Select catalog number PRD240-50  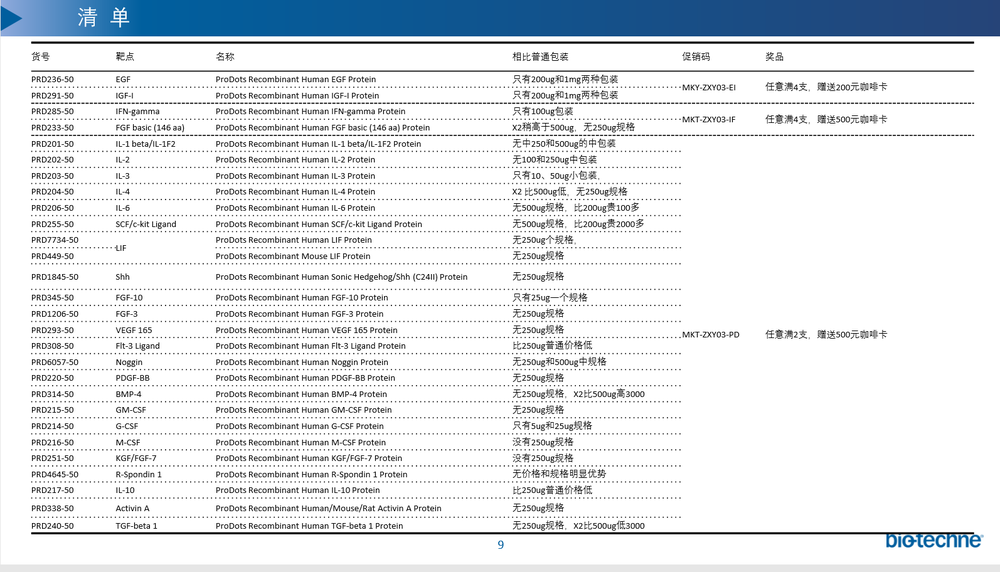point(52,526)
